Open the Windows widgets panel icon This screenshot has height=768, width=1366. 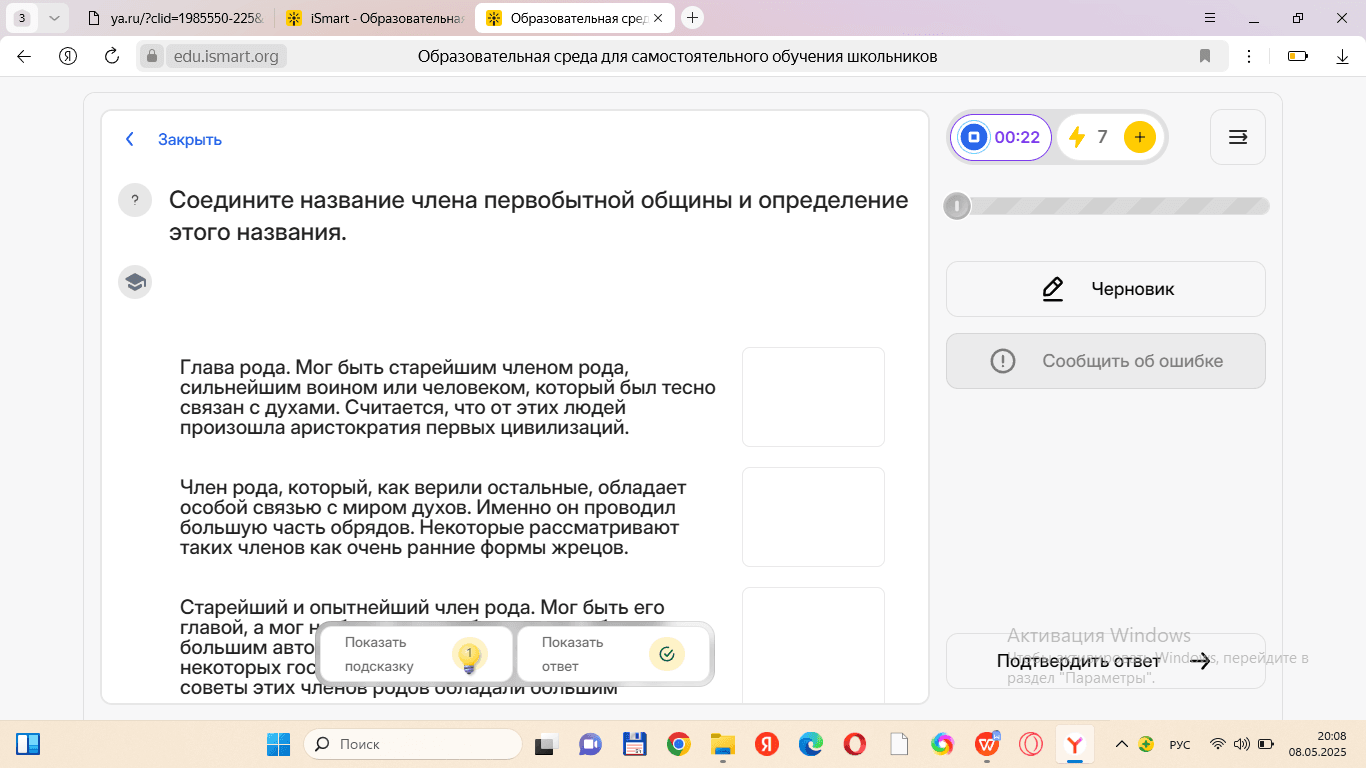pos(28,744)
